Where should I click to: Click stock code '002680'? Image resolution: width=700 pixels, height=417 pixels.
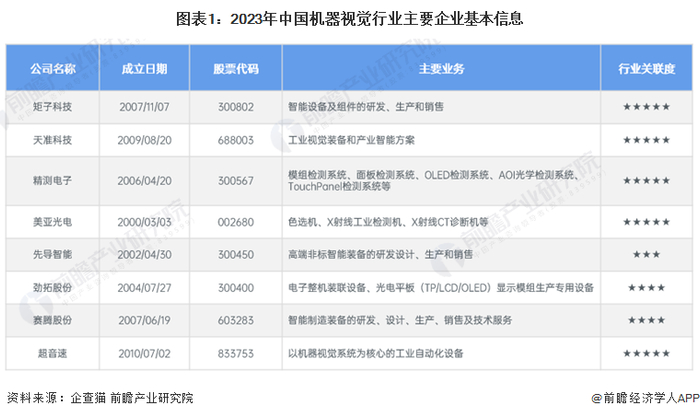coord(236,222)
